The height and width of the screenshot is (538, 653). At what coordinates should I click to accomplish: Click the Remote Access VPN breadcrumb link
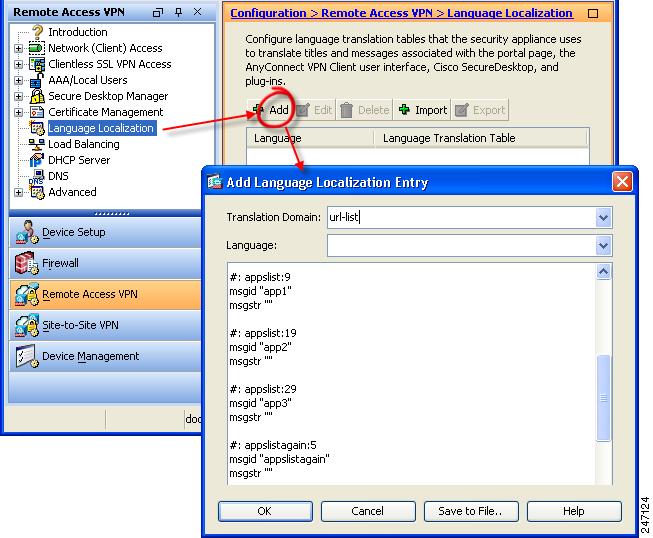(377, 13)
